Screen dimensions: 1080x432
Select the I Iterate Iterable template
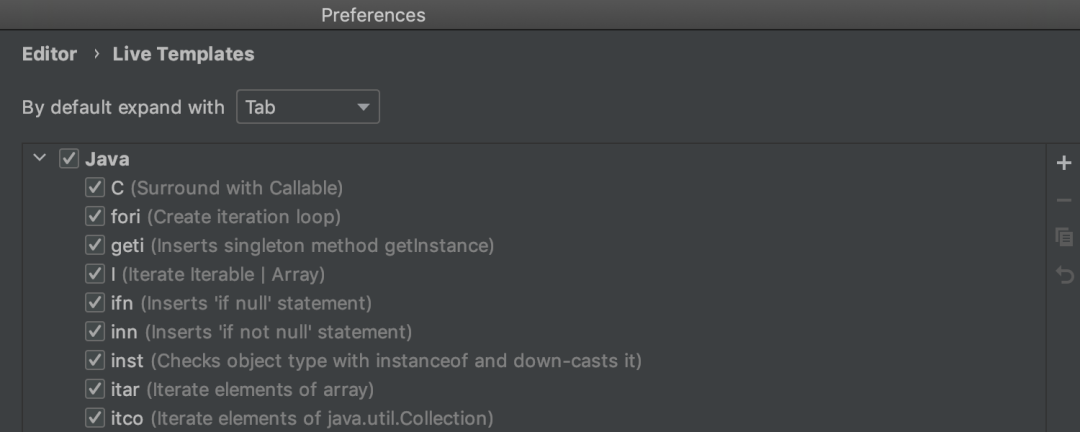(218, 274)
